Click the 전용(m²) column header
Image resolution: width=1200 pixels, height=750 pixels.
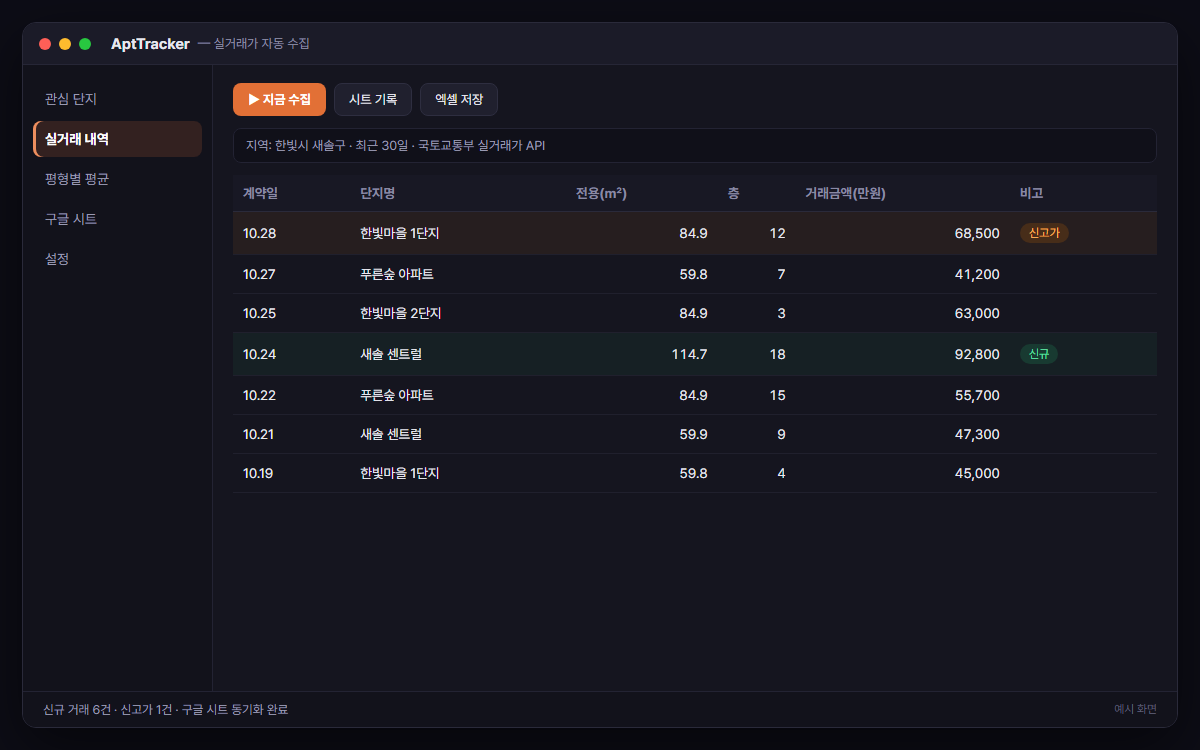(602, 193)
